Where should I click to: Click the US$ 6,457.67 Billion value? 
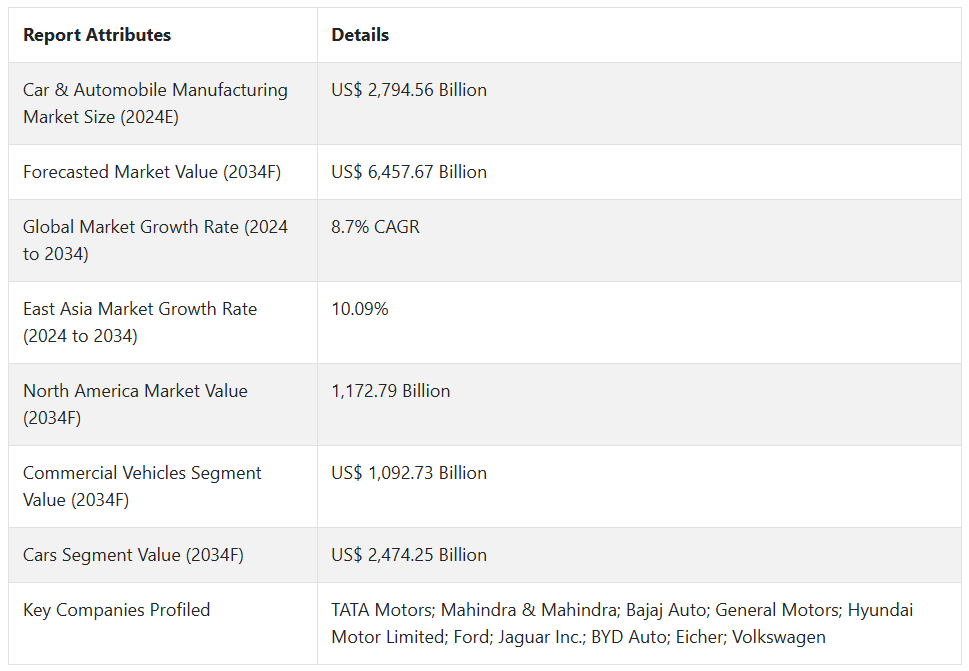(x=409, y=172)
